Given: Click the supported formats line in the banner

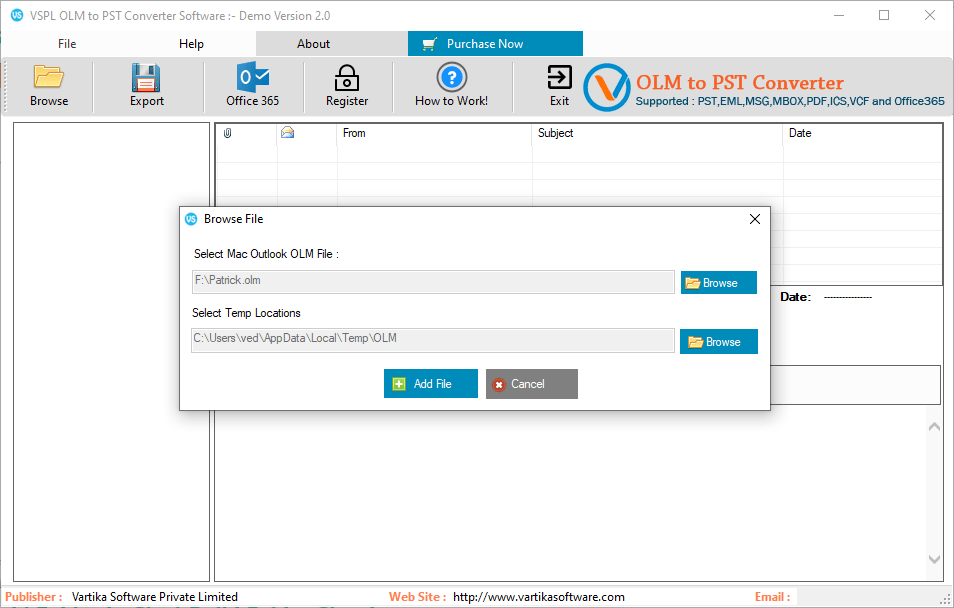Looking at the screenshot, I should coord(790,101).
